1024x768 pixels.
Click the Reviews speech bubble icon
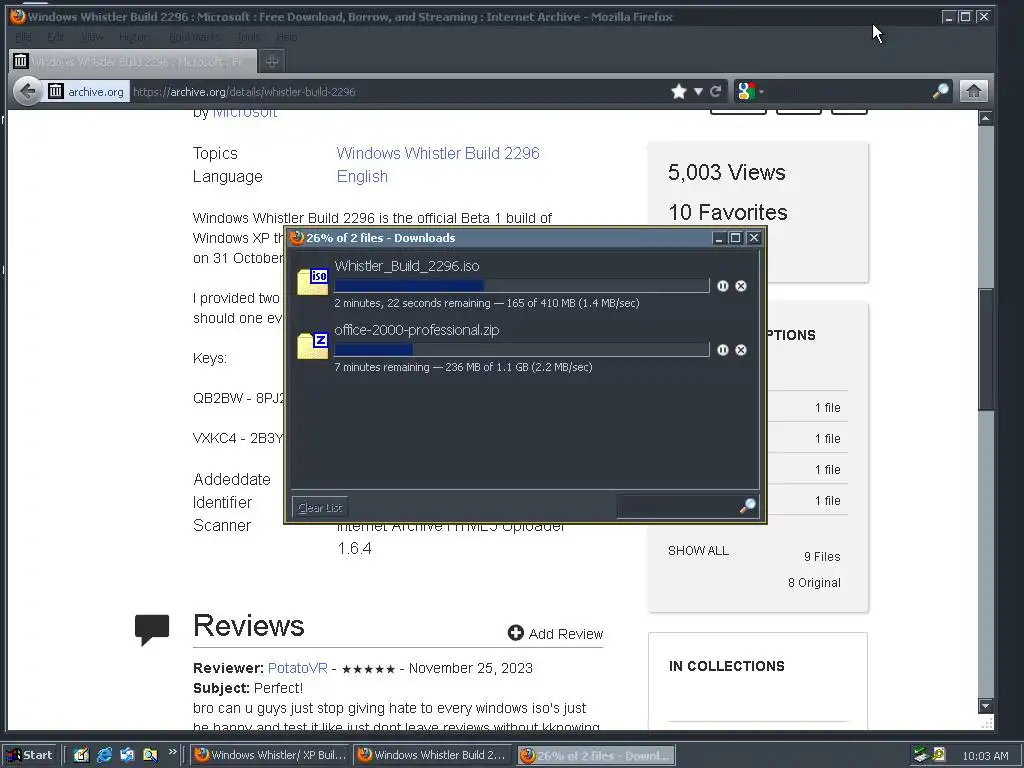[152, 630]
